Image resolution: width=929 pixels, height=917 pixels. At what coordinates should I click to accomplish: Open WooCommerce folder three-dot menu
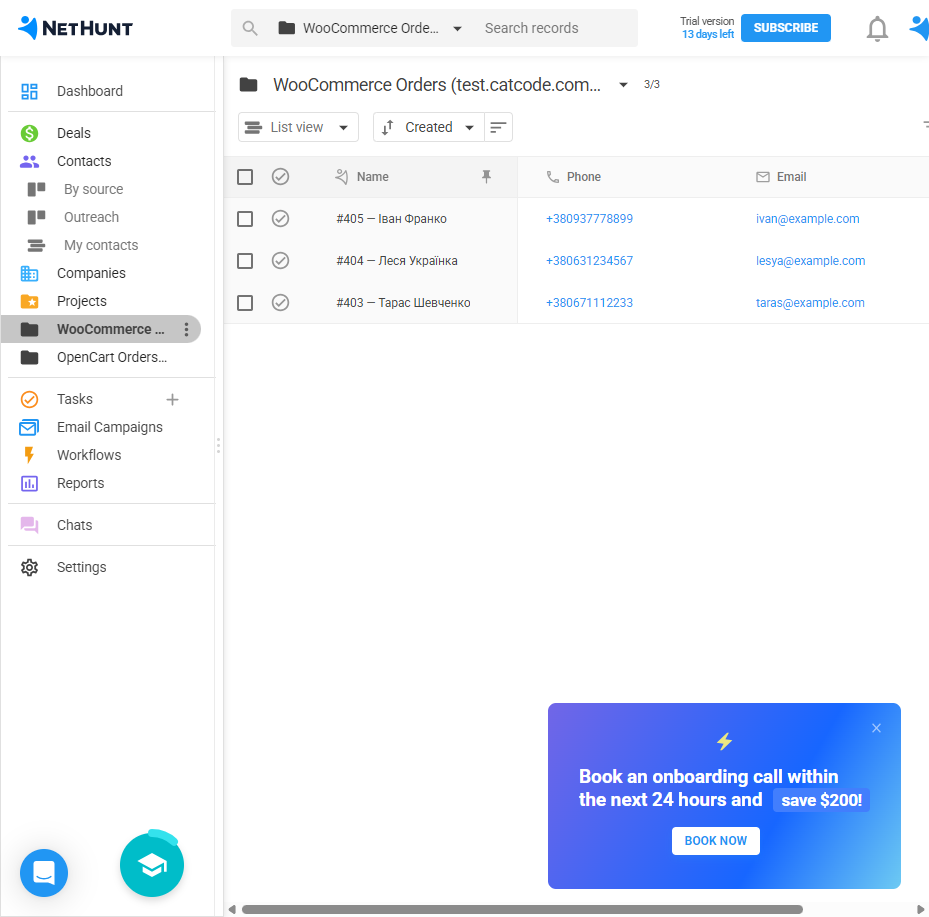187,329
